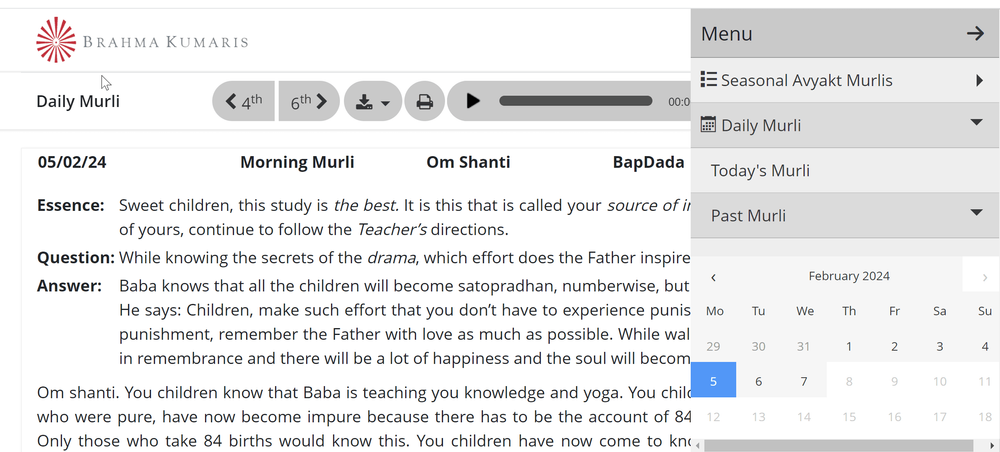Collapse the menu with arrow icon

(x=975, y=34)
